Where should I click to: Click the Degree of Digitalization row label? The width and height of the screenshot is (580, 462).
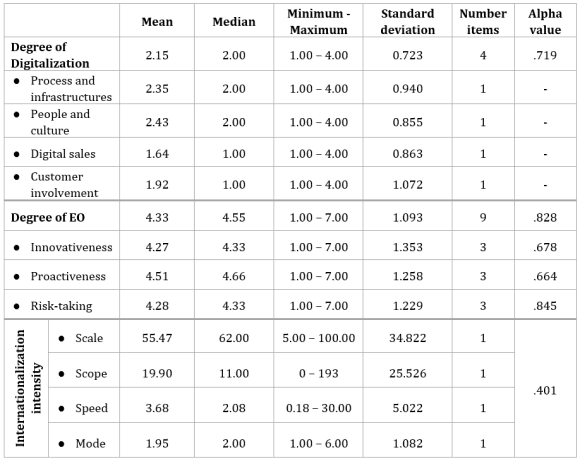(50, 55)
